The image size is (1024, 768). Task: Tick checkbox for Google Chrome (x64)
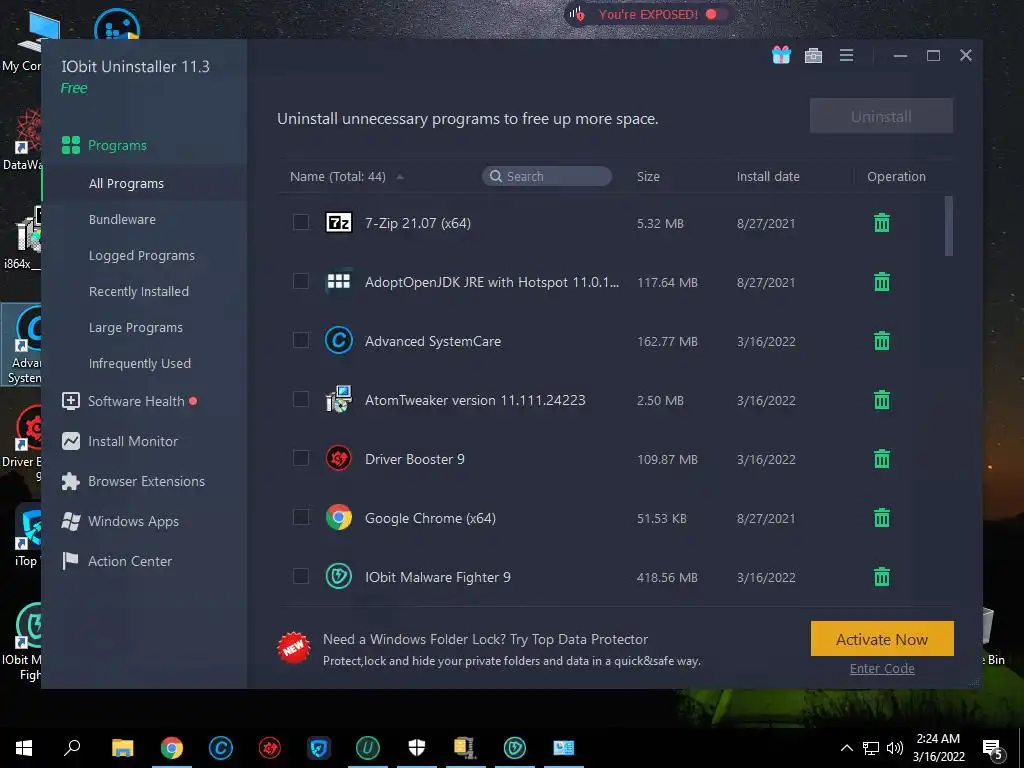pyautogui.click(x=301, y=517)
